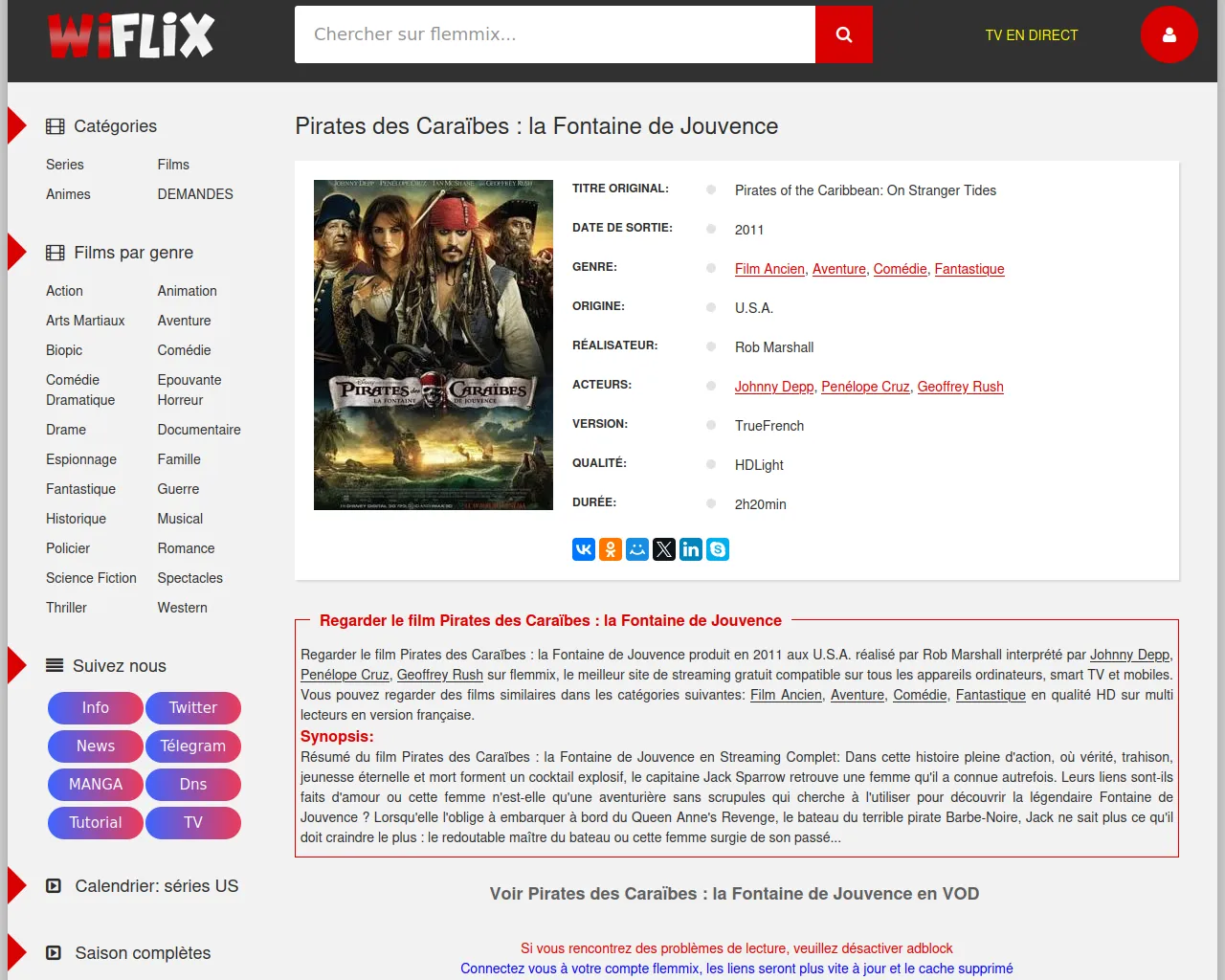The height and width of the screenshot is (980, 1225).
Task: Select Comédie Dramatique genre
Action: tap(80, 390)
